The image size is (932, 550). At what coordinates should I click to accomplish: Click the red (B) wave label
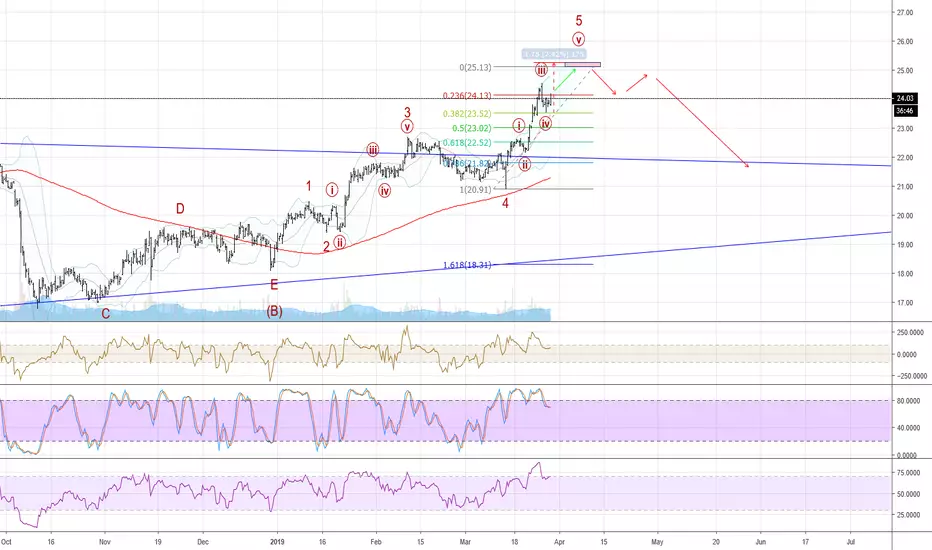click(x=274, y=312)
